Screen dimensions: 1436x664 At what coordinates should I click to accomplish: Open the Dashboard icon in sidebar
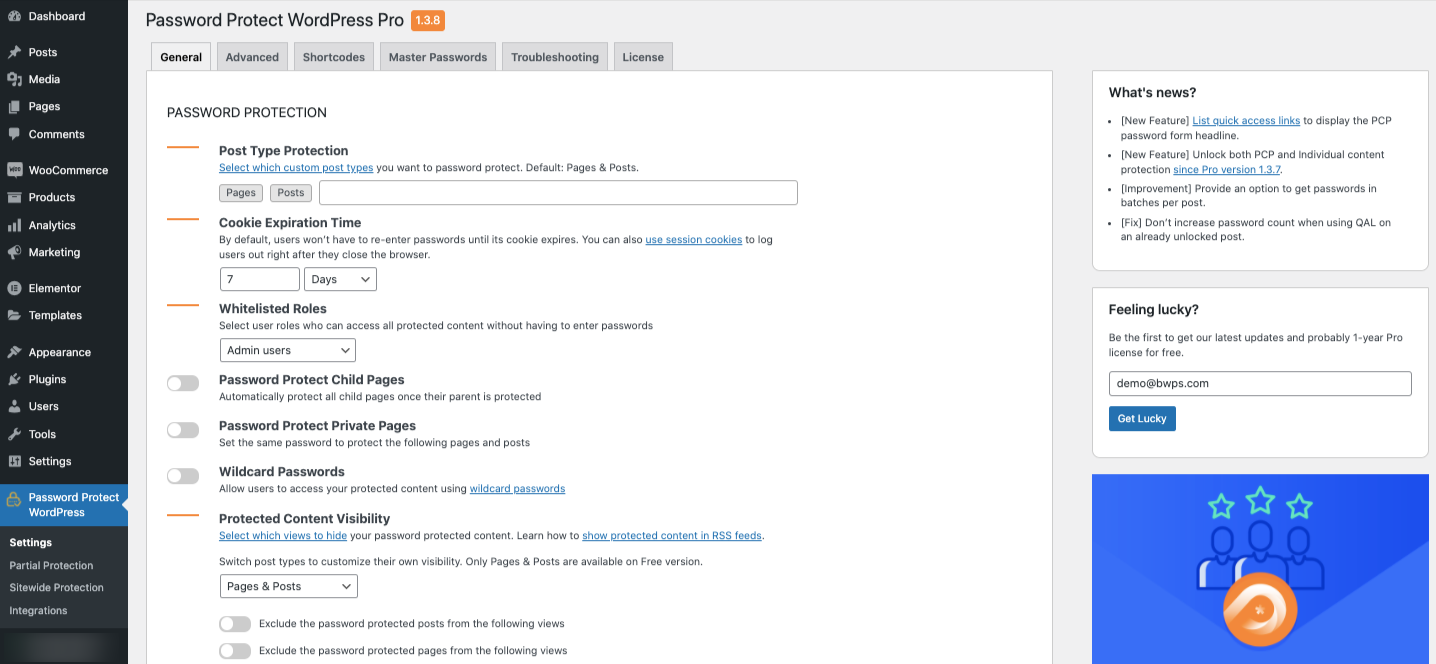pyautogui.click(x=14, y=16)
